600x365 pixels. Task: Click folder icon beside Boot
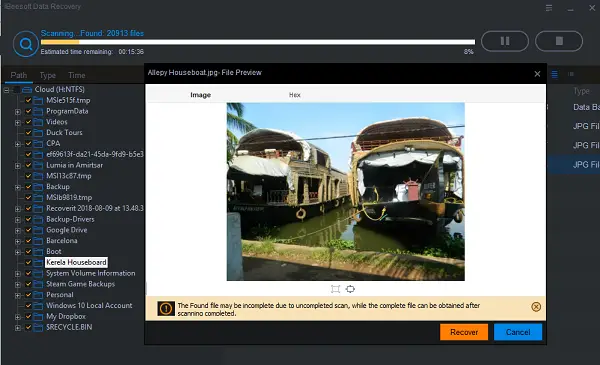point(38,251)
